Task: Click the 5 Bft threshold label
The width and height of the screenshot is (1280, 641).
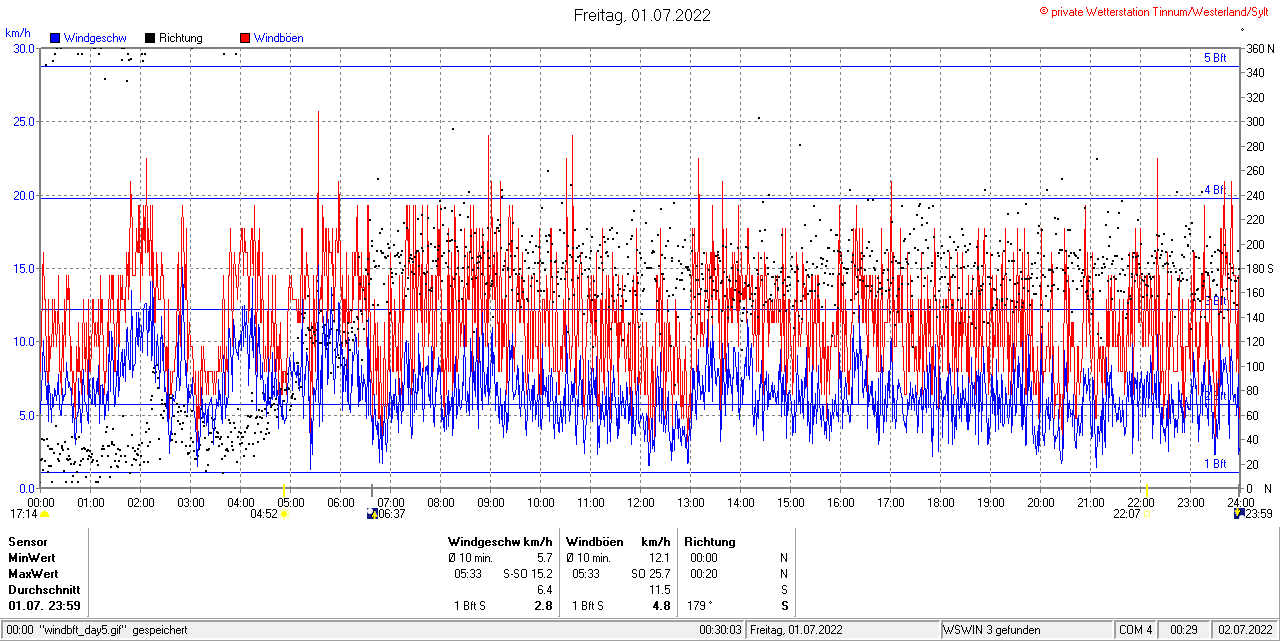Action: (1215, 58)
